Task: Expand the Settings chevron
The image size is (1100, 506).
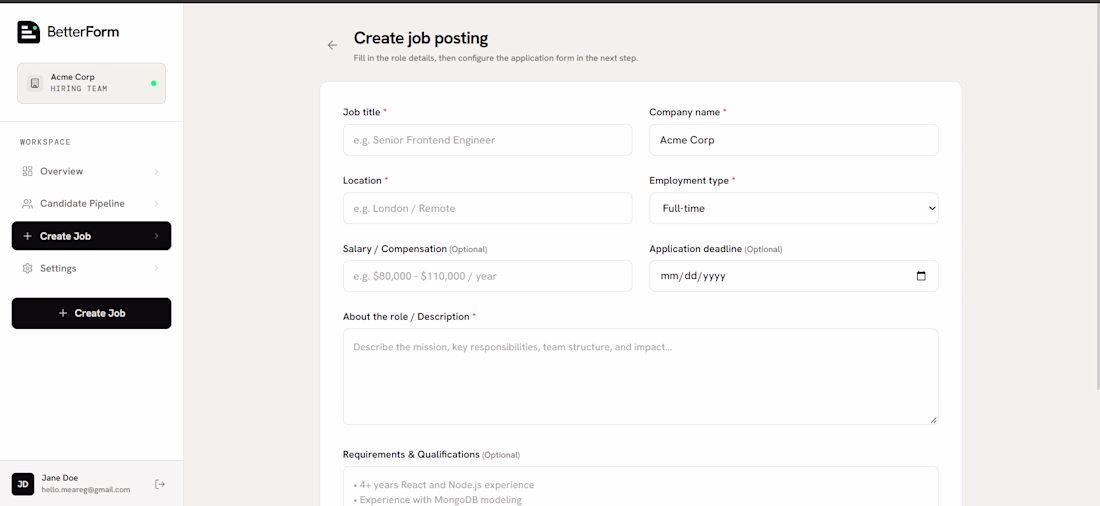Action: pyautogui.click(x=156, y=268)
